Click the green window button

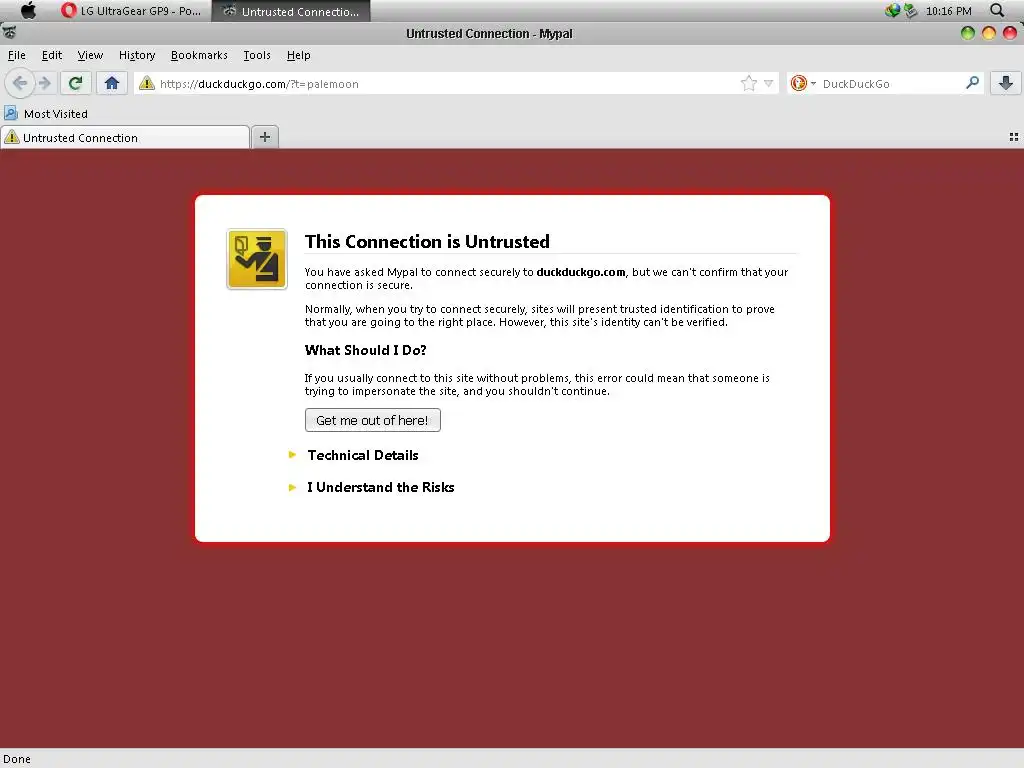968,33
